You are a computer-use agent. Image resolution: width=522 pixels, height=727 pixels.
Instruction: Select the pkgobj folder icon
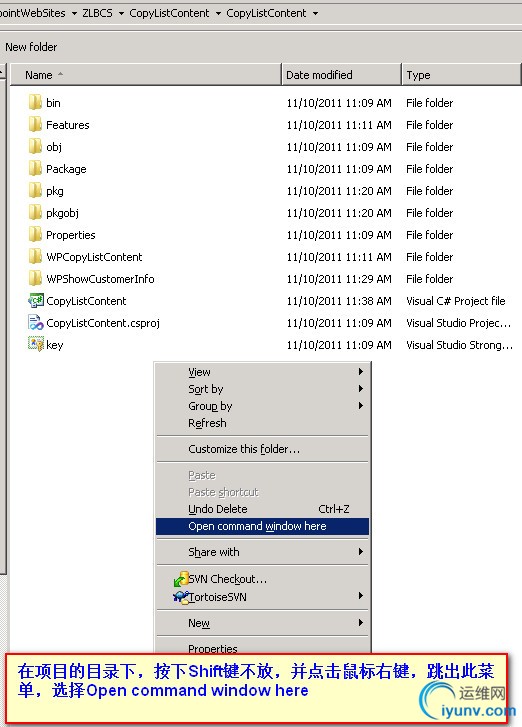[35, 212]
